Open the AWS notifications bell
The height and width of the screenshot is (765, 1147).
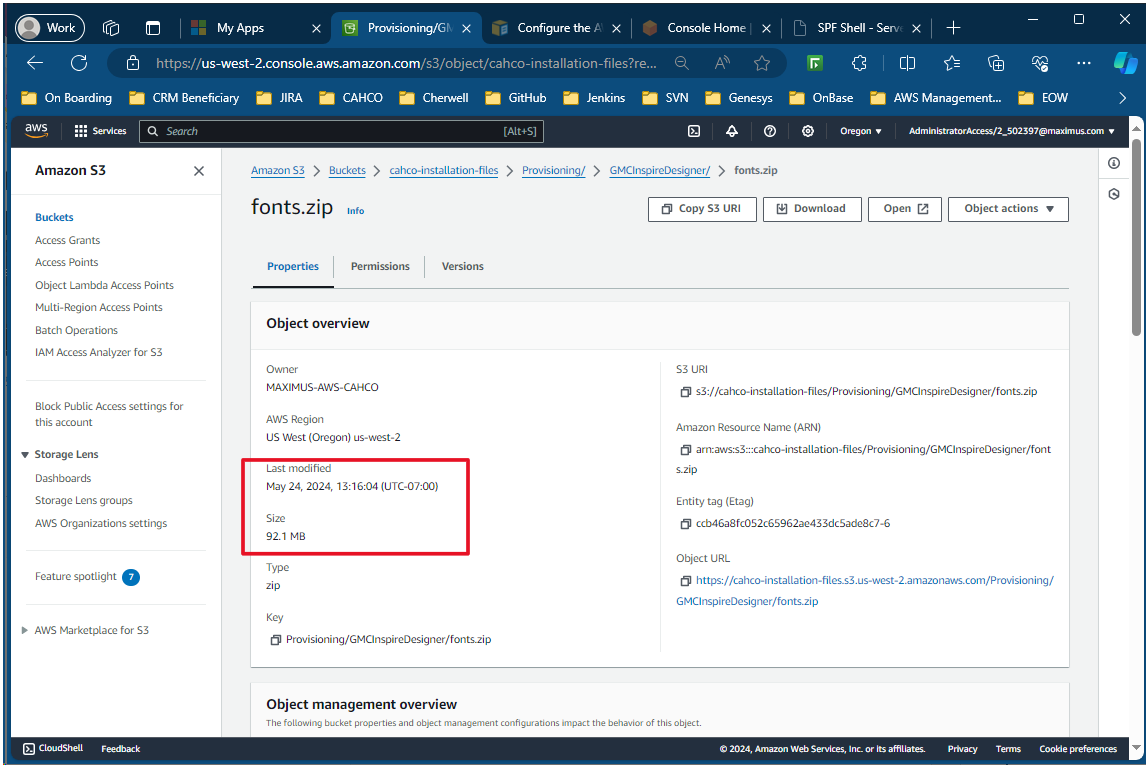click(732, 131)
